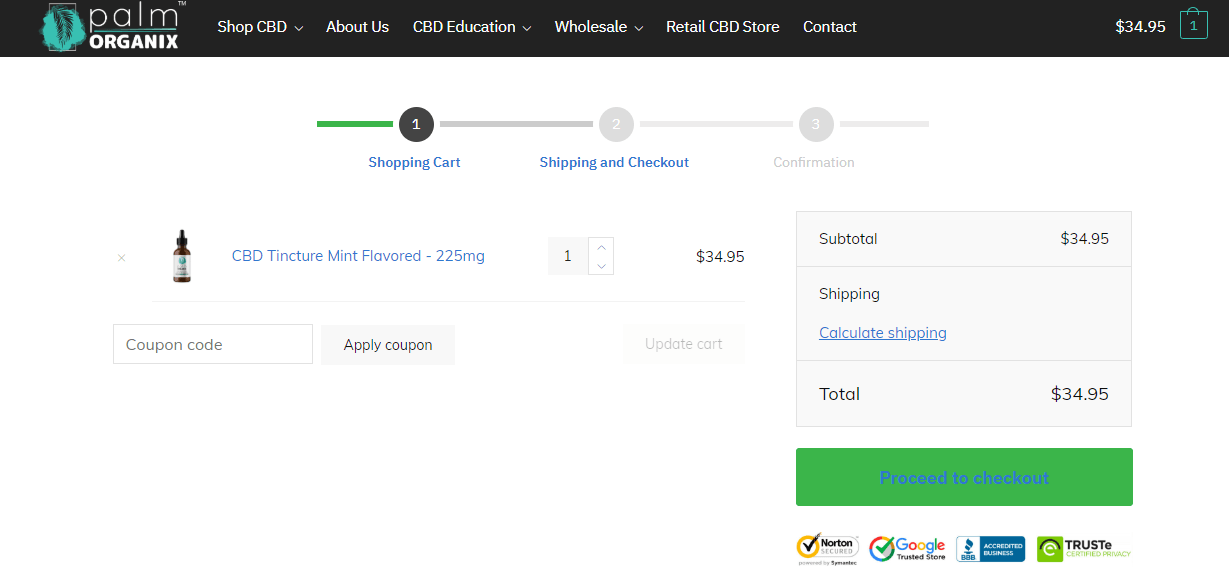1229x586 pixels.
Task: Increase quantity with the up arrow
Action: click(x=601, y=247)
